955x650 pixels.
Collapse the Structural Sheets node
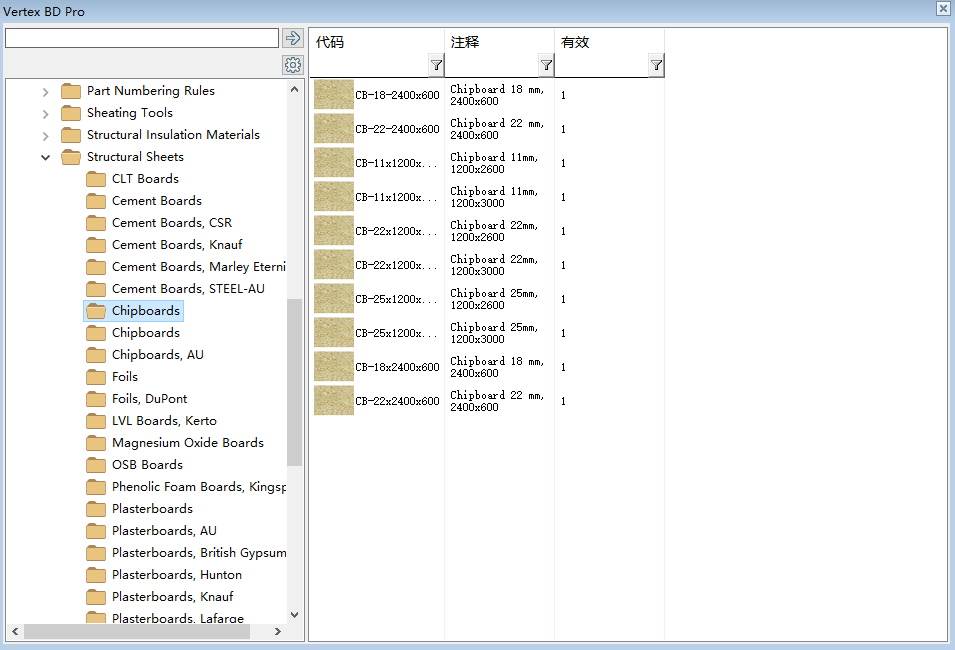[x=46, y=158]
